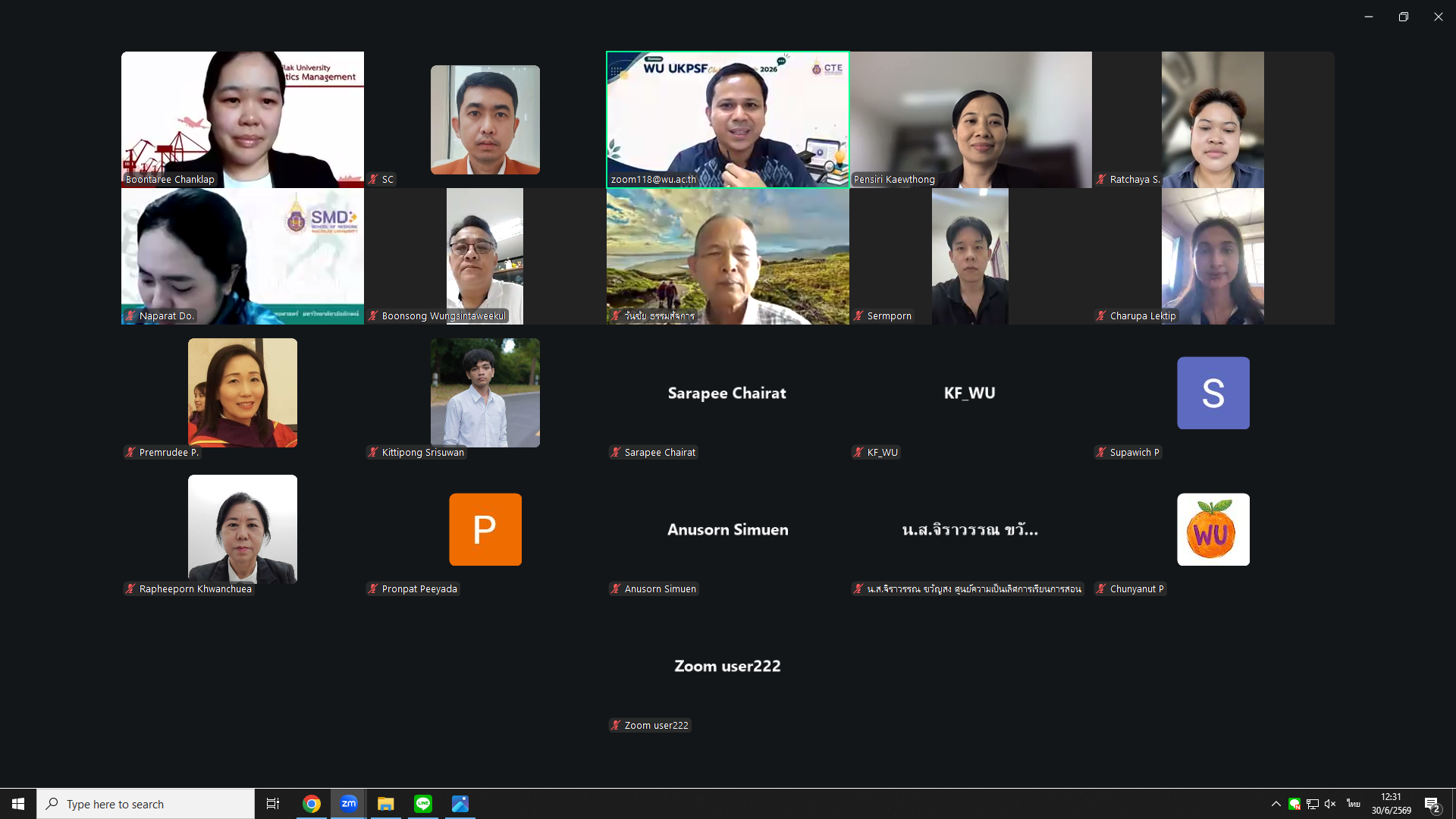
Task: Open Google Chrome from the taskbar
Action: [x=312, y=804]
